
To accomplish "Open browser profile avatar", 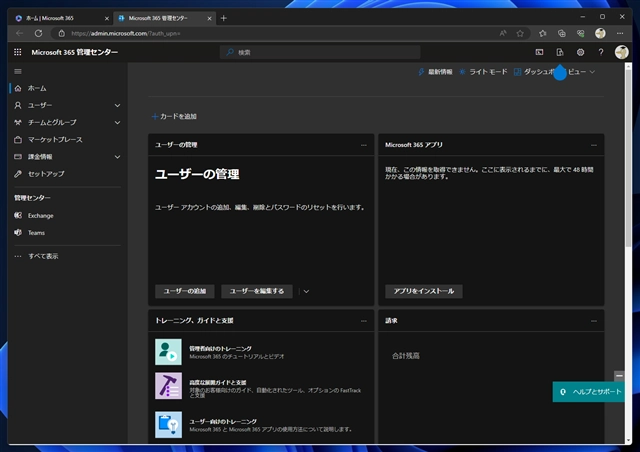I will [x=600, y=33].
